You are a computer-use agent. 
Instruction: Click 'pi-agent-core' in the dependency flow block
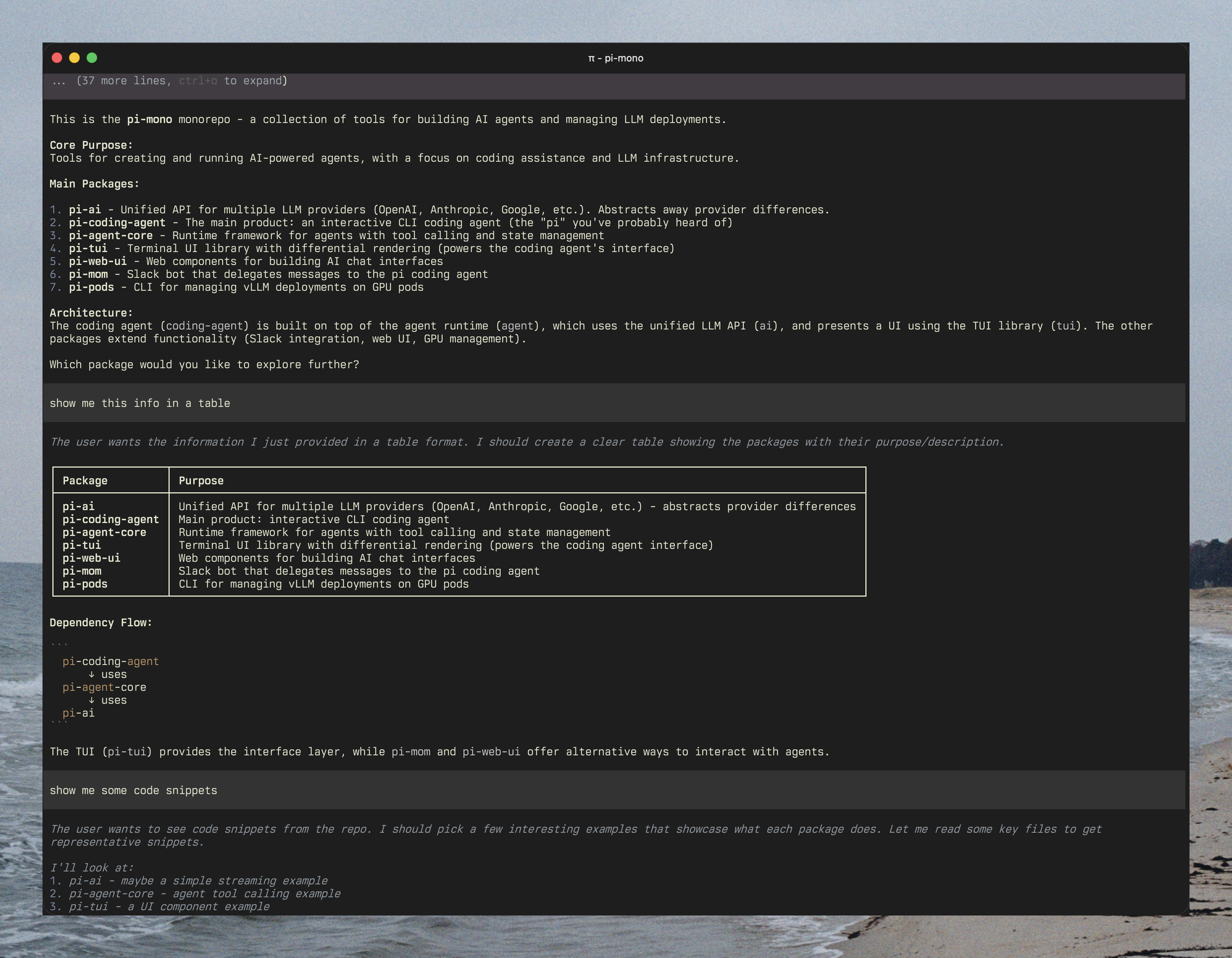click(104, 688)
